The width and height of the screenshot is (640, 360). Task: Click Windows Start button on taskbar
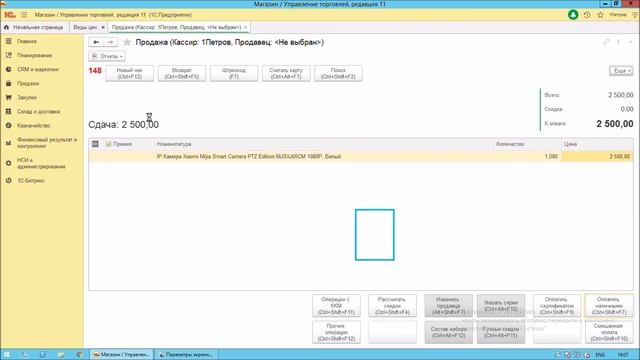(7, 355)
